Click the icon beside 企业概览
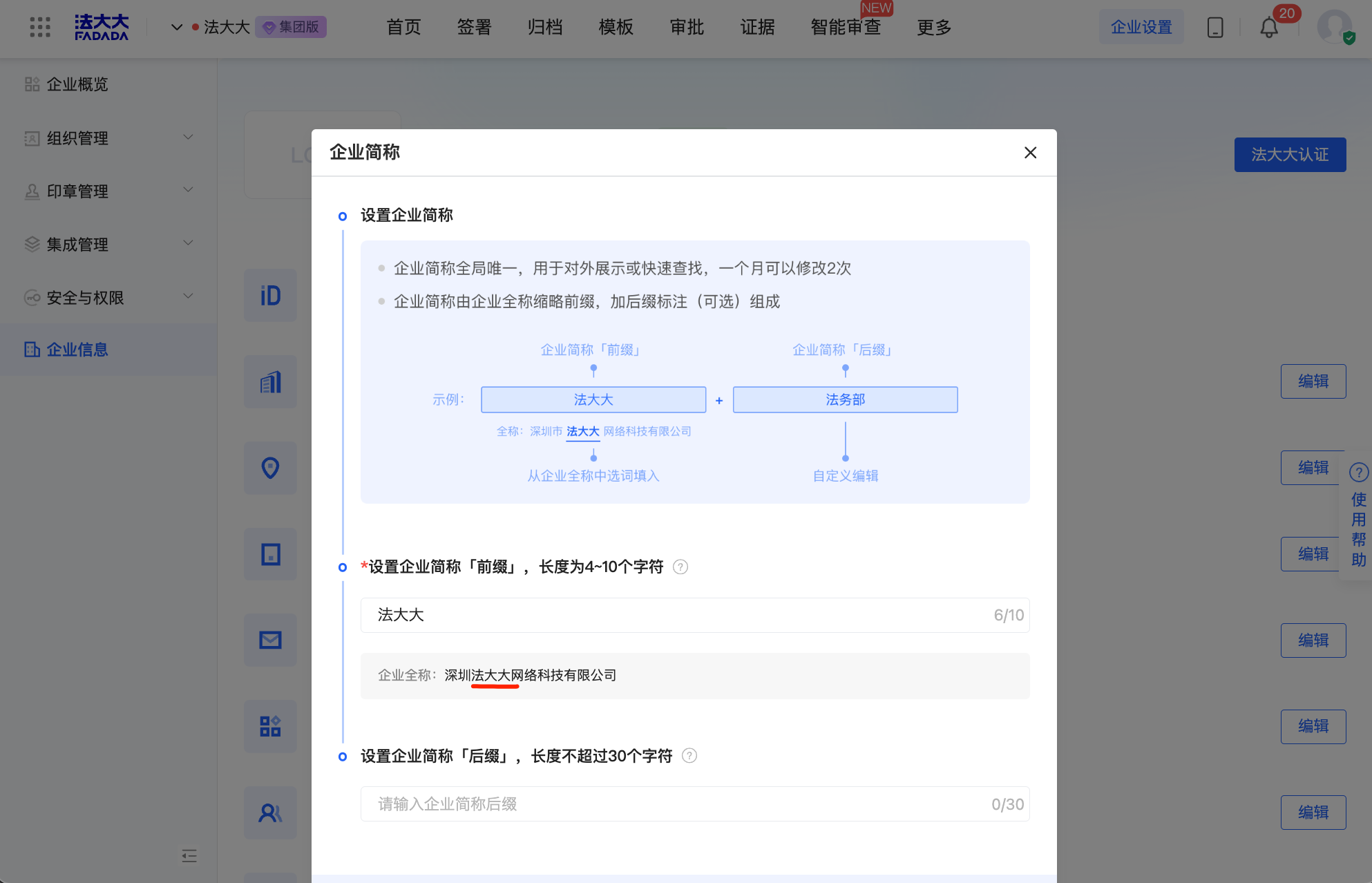 click(x=32, y=84)
